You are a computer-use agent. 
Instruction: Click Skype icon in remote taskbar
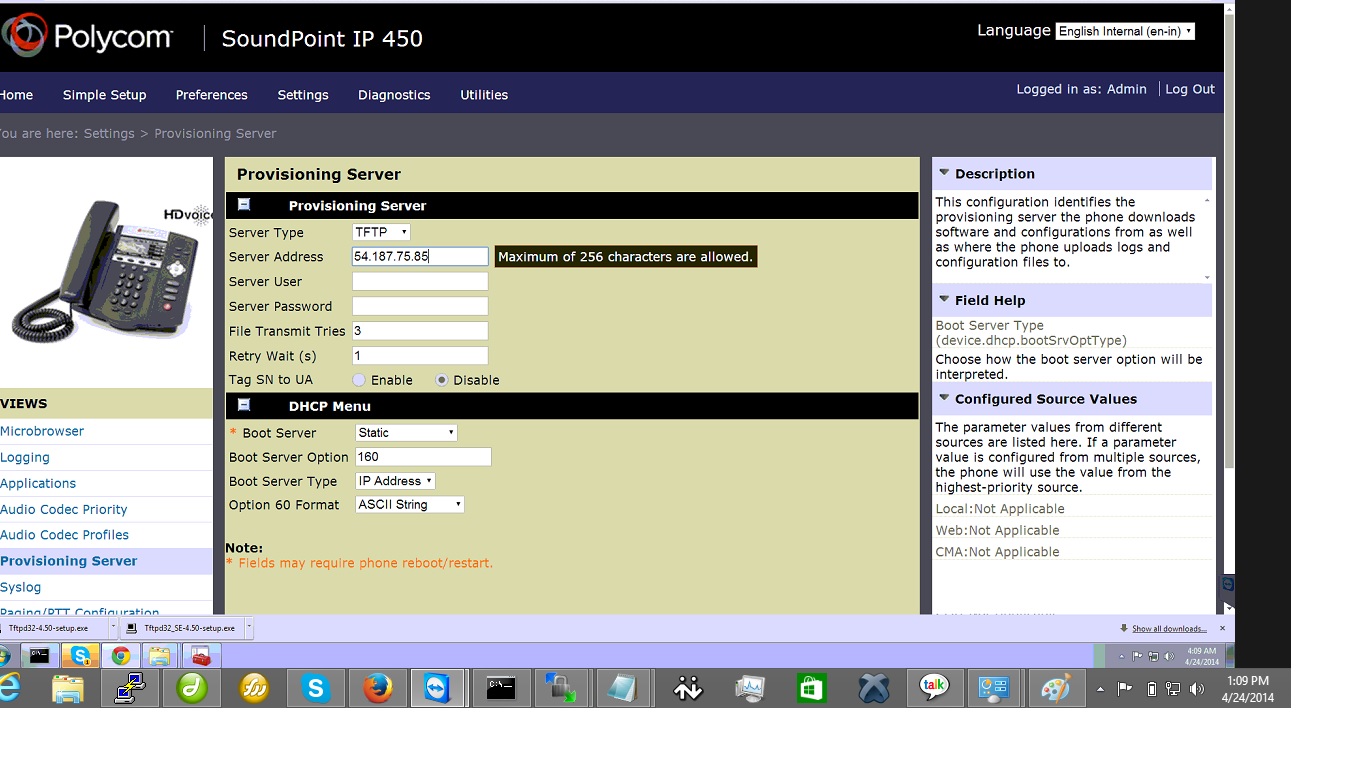[x=80, y=656]
